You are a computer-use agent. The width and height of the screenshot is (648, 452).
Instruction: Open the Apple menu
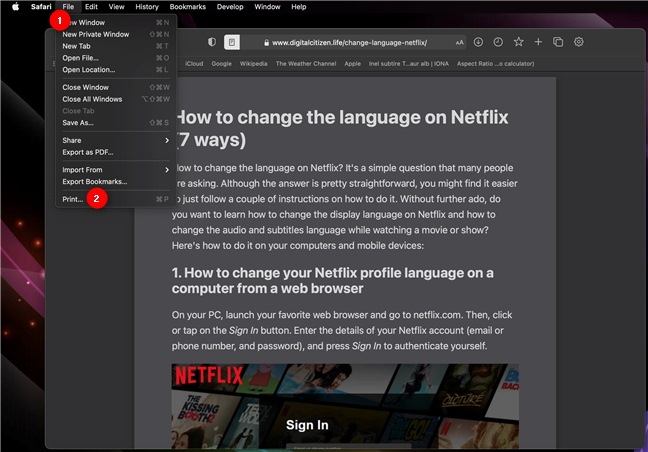point(15,7)
